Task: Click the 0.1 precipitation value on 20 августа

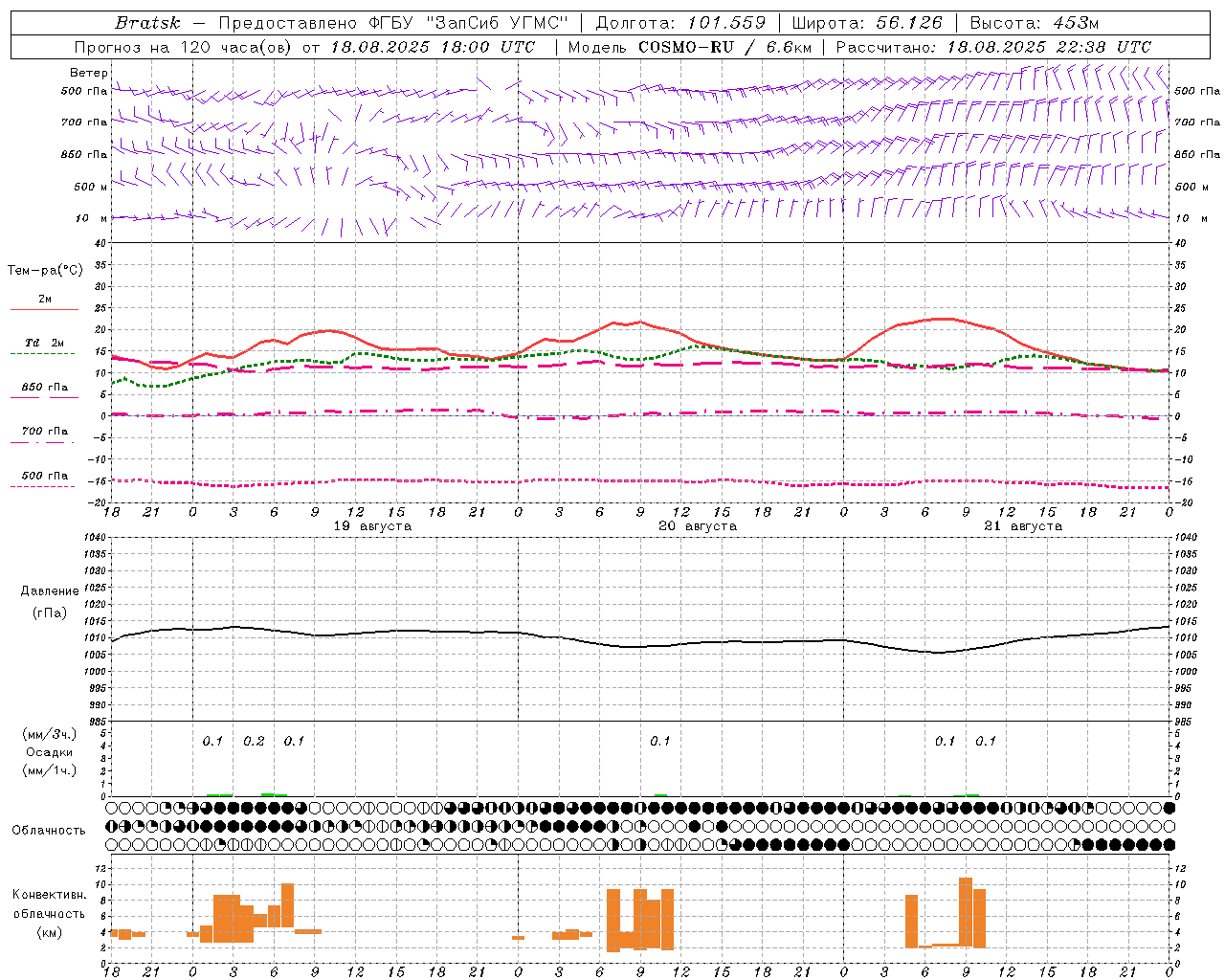Action: click(660, 742)
